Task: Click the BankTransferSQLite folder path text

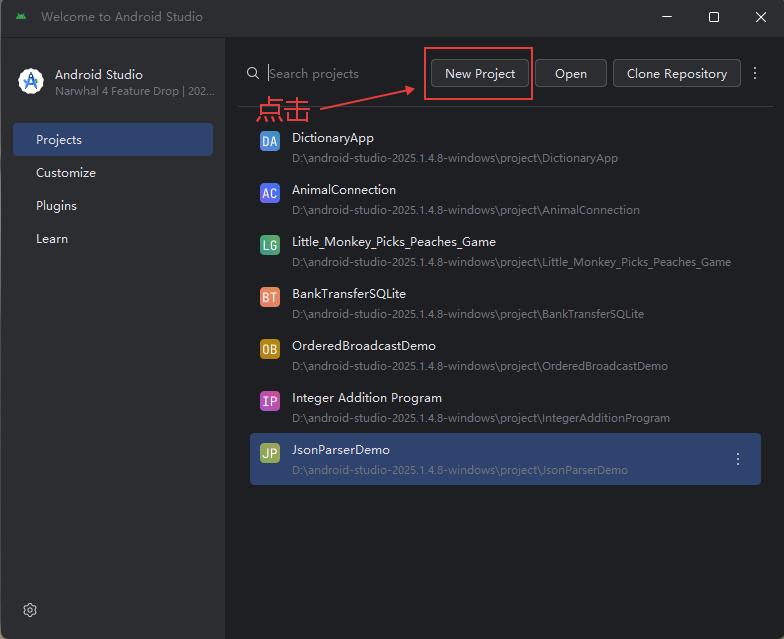Action: [x=468, y=314]
